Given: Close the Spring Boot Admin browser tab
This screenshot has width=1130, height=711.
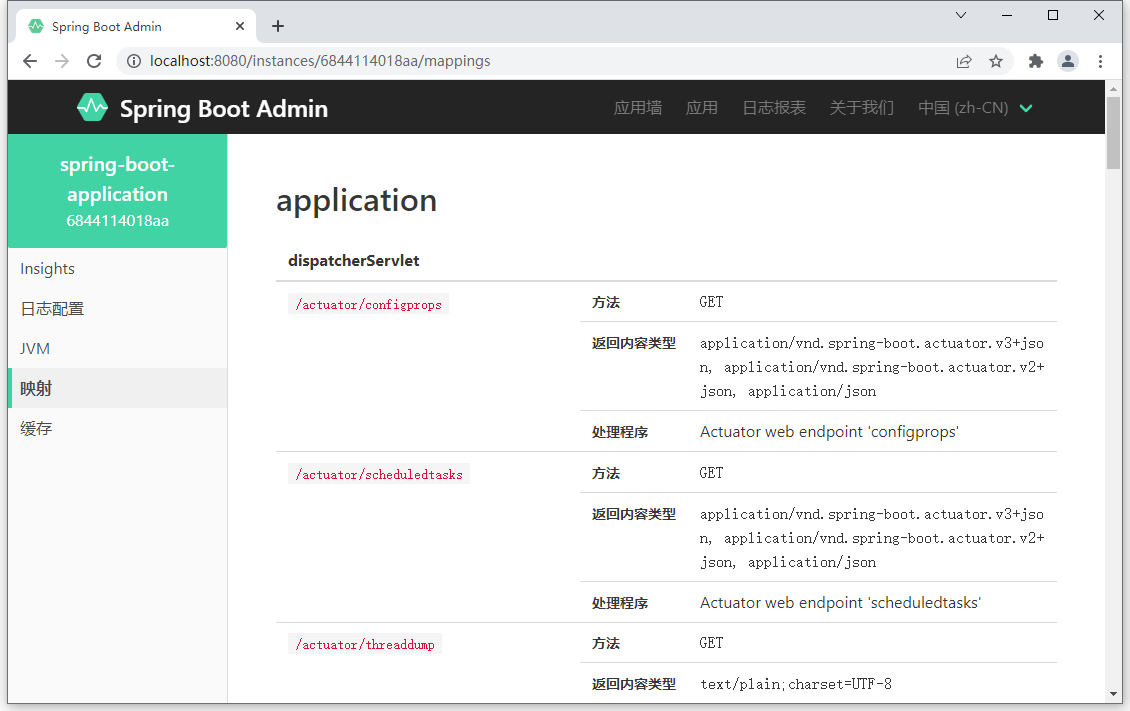Looking at the screenshot, I should pyautogui.click(x=241, y=26).
